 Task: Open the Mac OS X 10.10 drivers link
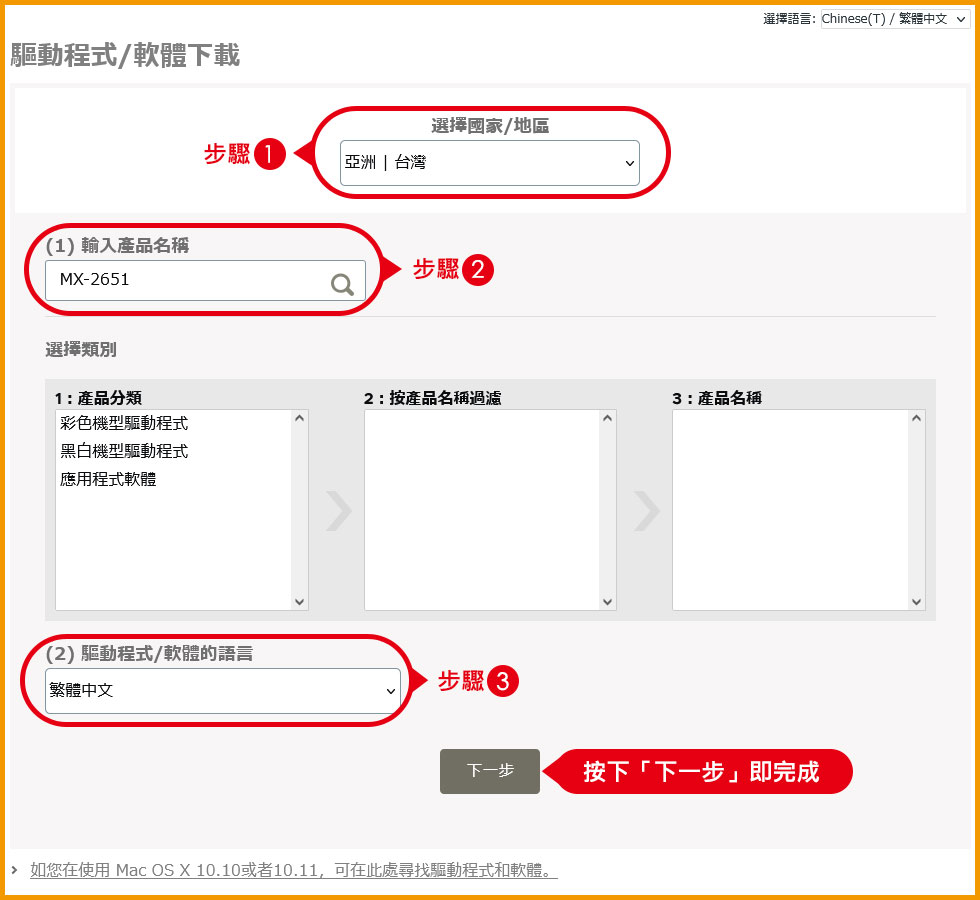point(293,870)
